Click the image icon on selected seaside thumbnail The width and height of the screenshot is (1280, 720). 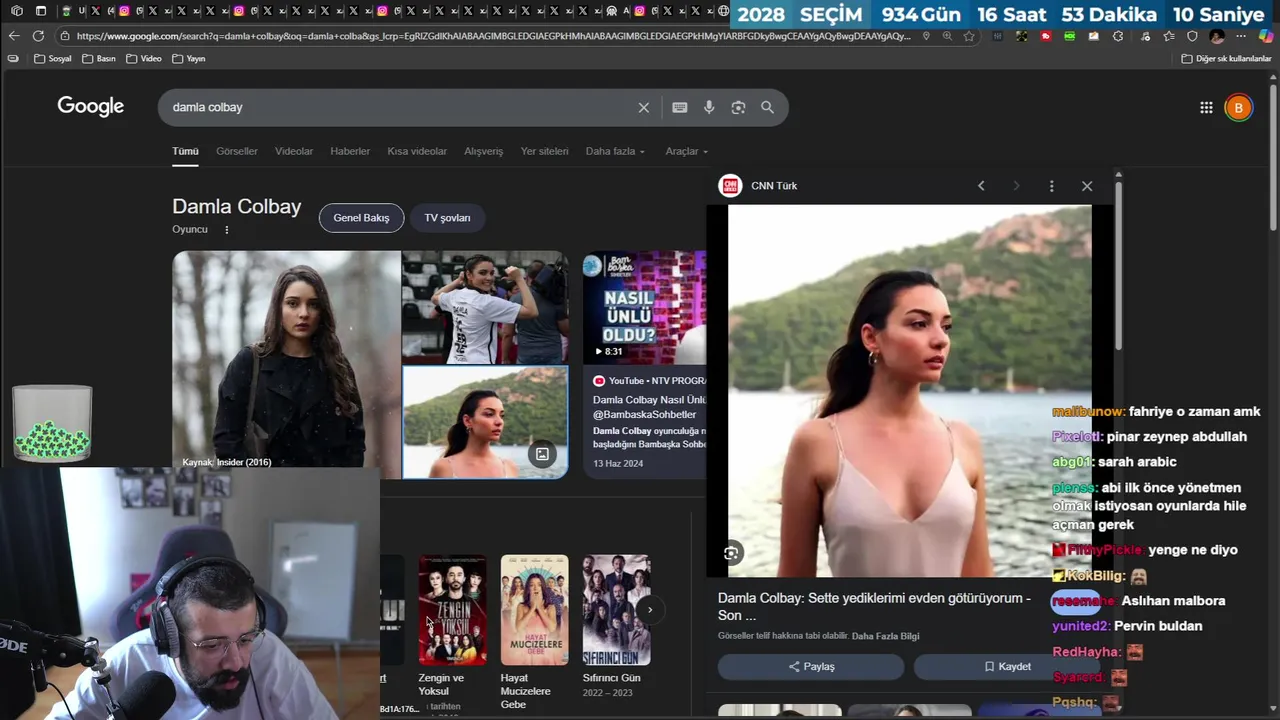click(542, 454)
